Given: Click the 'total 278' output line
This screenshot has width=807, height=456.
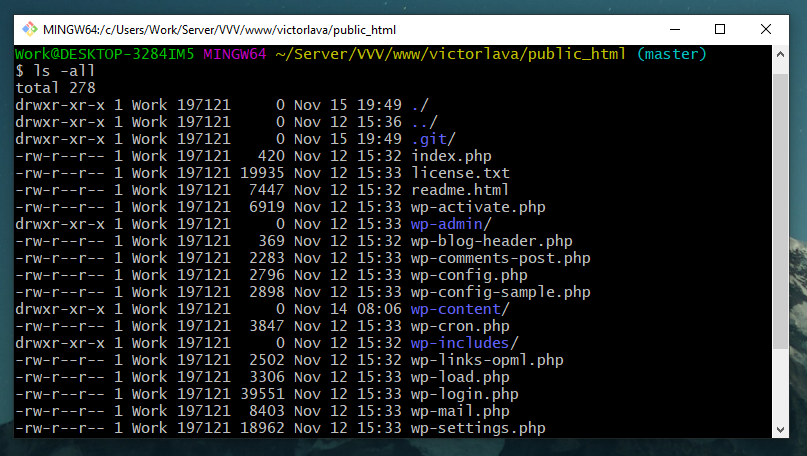Looking at the screenshot, I should (x=56, y=88).
